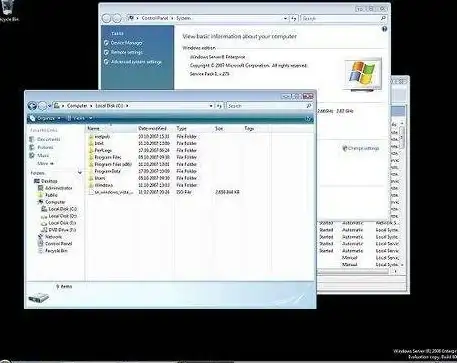Select the Program Files (x86) folder

click(x=110, y=164)
